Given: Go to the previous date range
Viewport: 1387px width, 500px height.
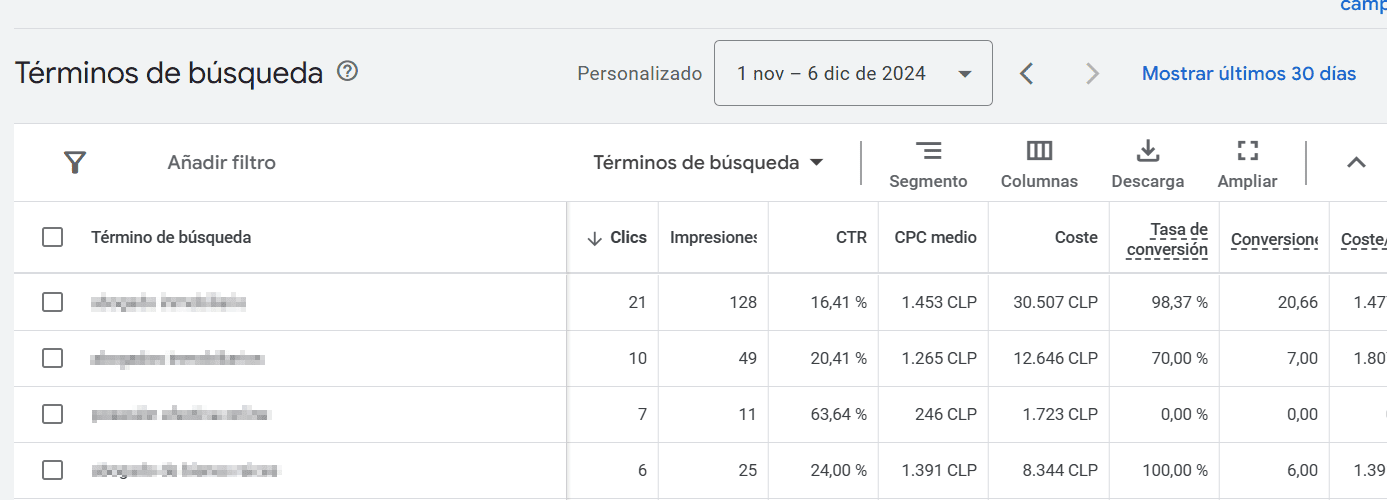Looking at the screenshot, I should click(x=1026, y=73).
